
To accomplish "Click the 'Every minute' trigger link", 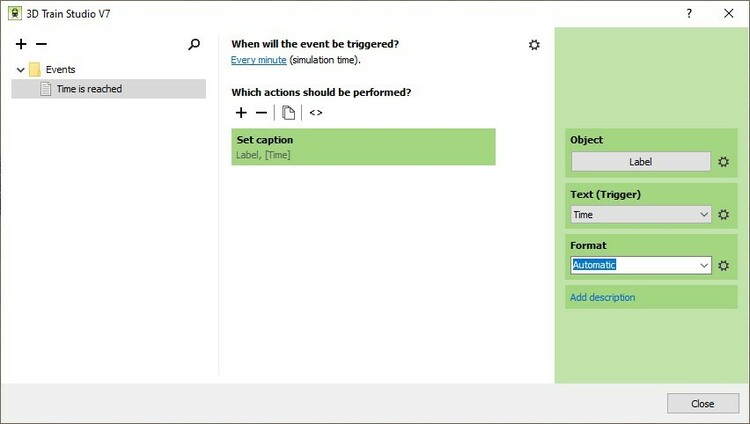I will tap(259, 61).
